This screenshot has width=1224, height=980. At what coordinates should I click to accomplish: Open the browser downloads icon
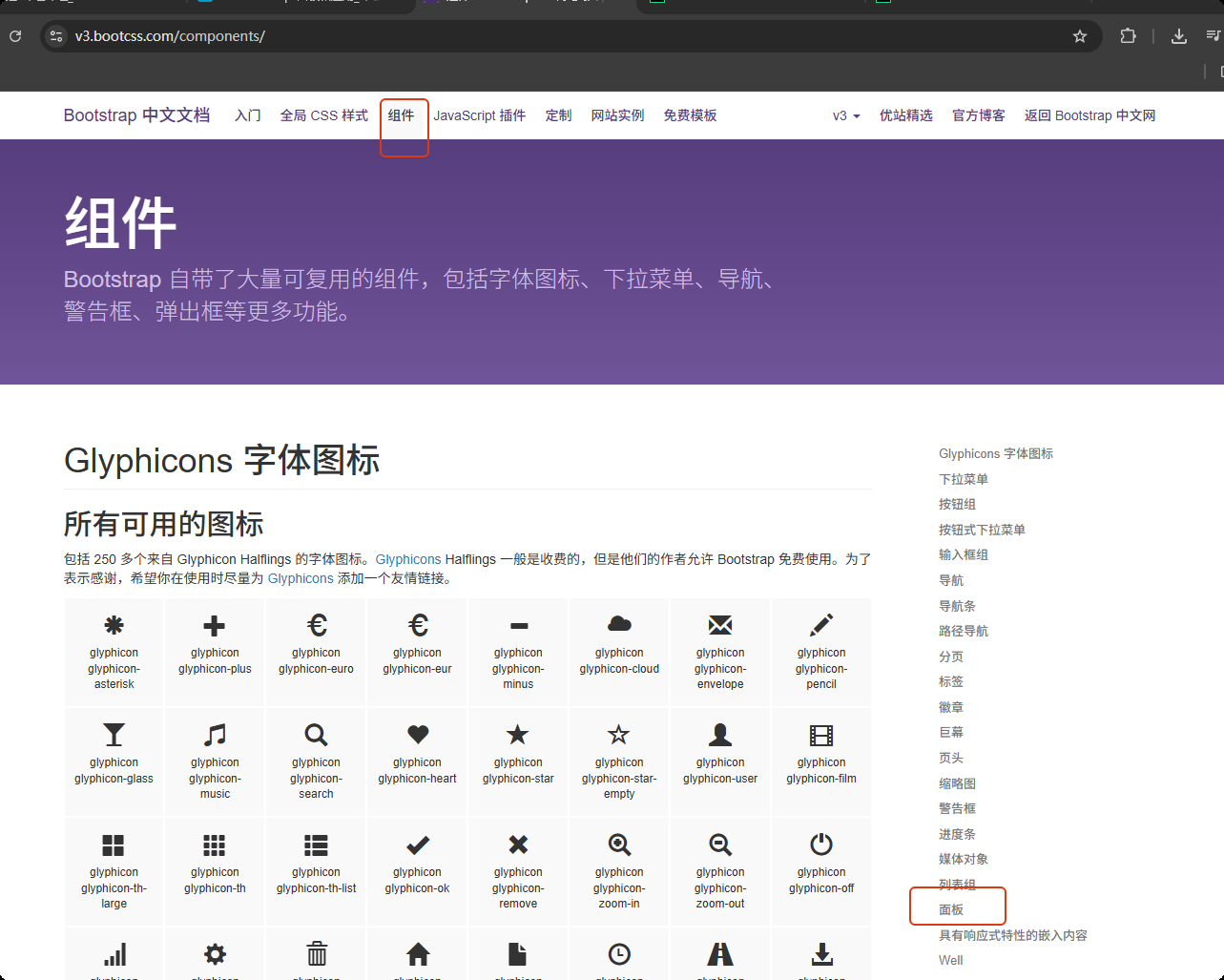[1179, 36]
